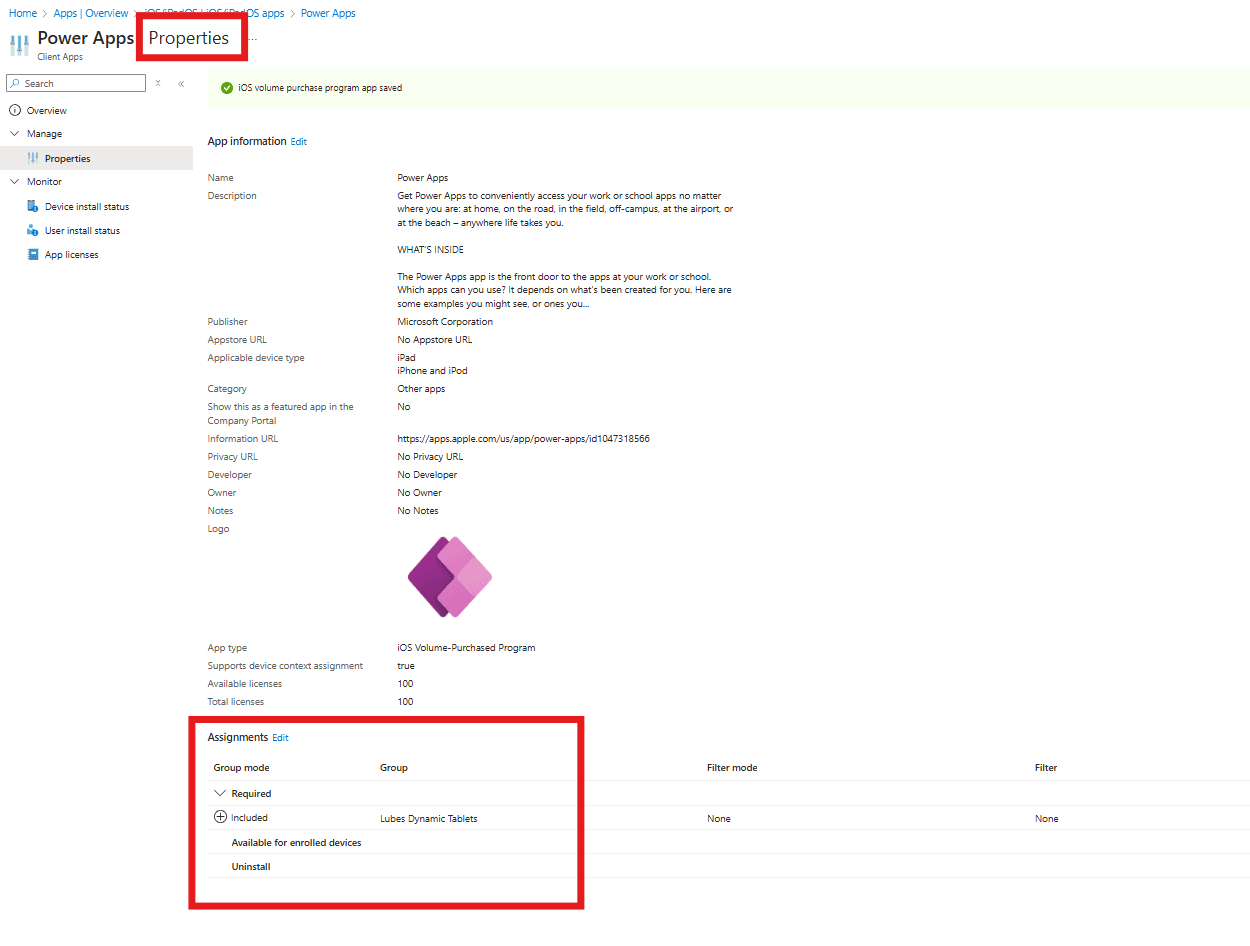Collapse the Required assignment group
This screenshot has height=946, width=1250.
pos(219,792)
